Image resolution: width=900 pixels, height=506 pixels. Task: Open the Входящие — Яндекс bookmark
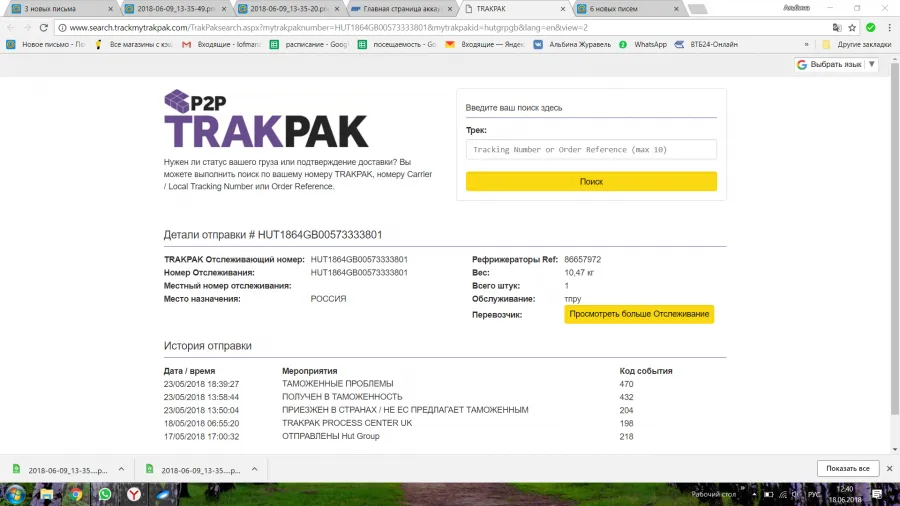[485, 44]
